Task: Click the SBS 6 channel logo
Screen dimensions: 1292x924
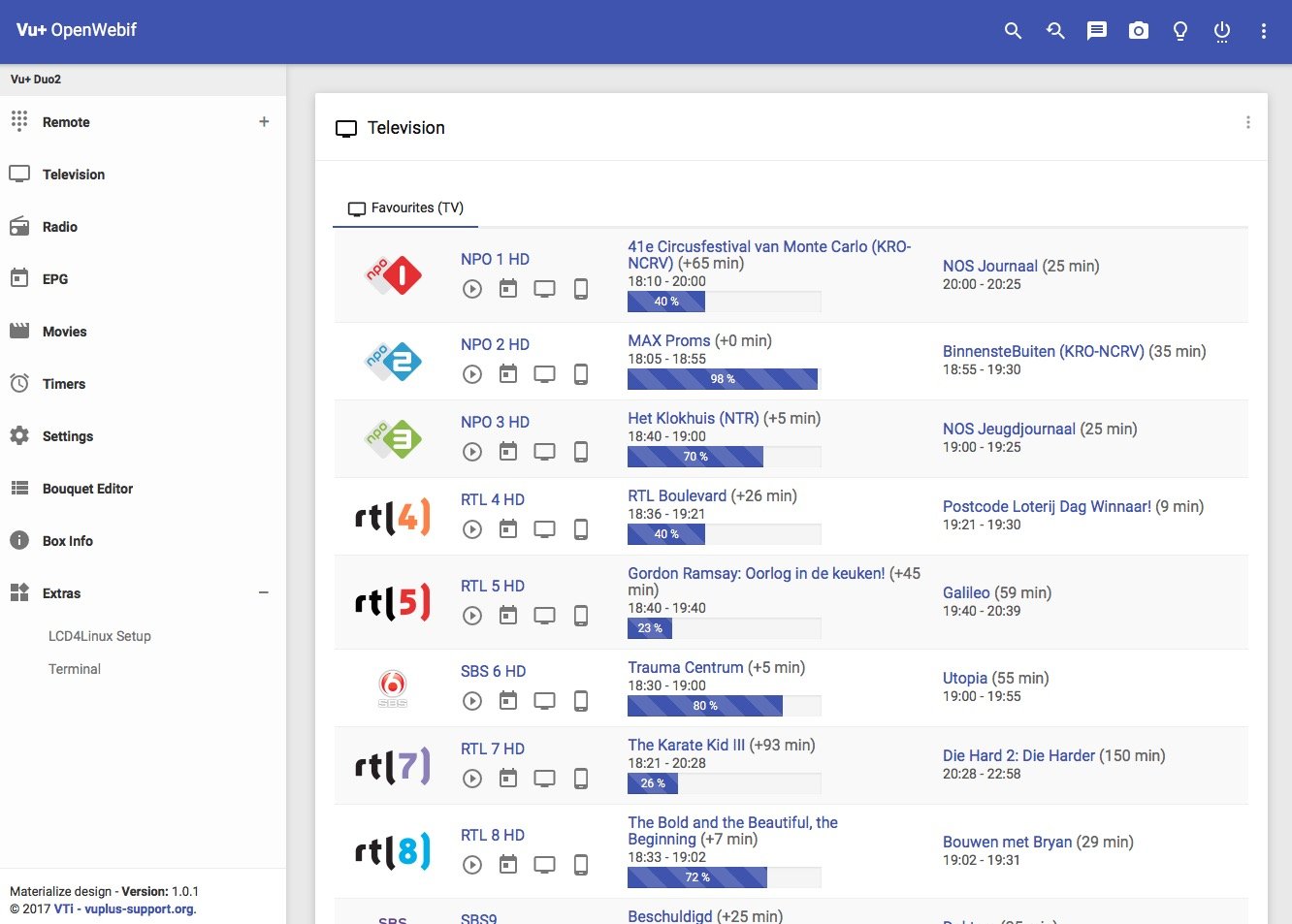Action: [x=393, y=688]
